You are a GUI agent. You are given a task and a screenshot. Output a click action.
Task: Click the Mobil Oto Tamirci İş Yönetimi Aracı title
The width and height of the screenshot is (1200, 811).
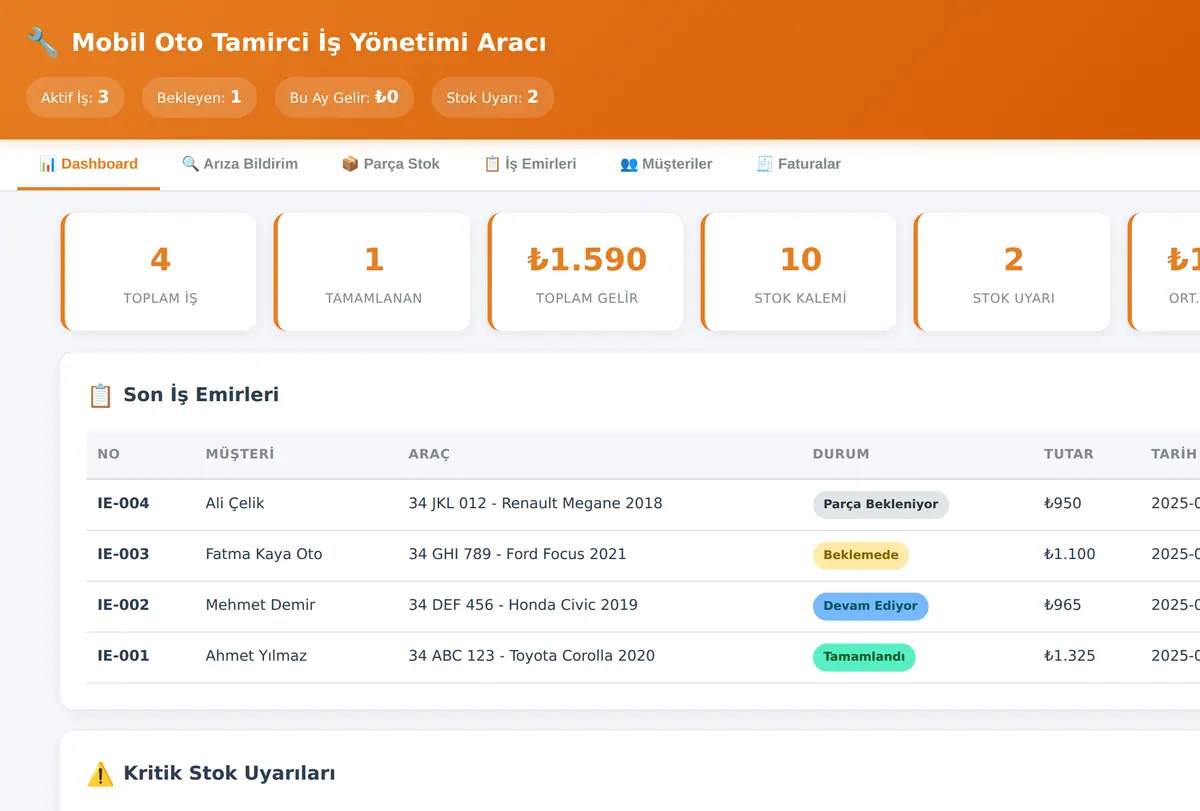(309, 43)
